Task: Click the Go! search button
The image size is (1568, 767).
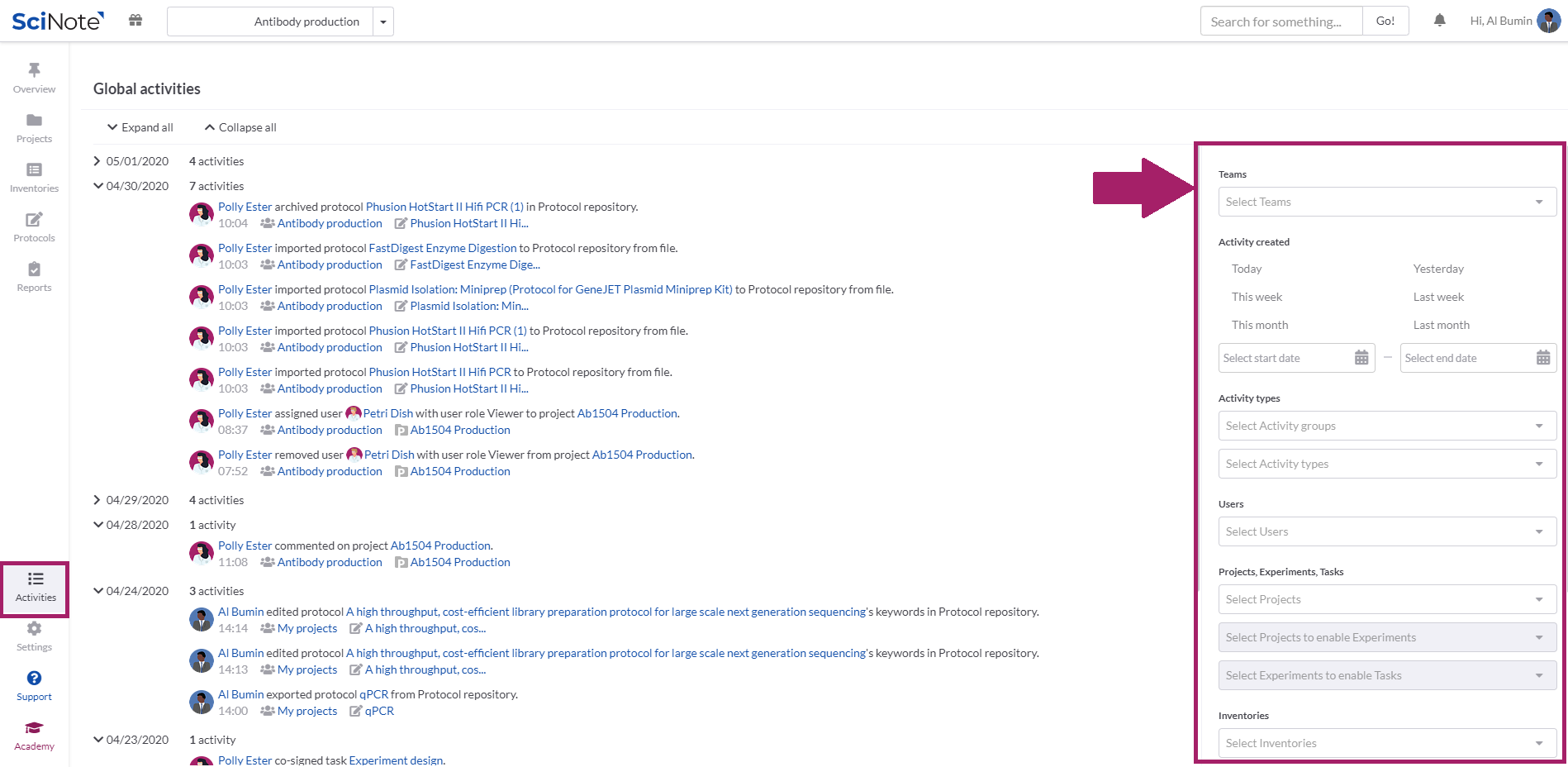Action: tap(1385, 21)
